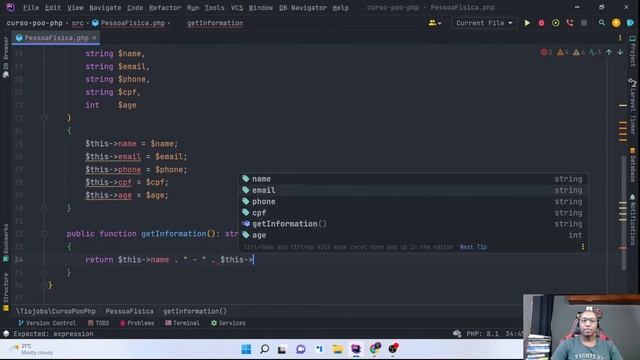Click \Tiojobs\CursoPooPhp namespace breadcrumb

point(56,311)
